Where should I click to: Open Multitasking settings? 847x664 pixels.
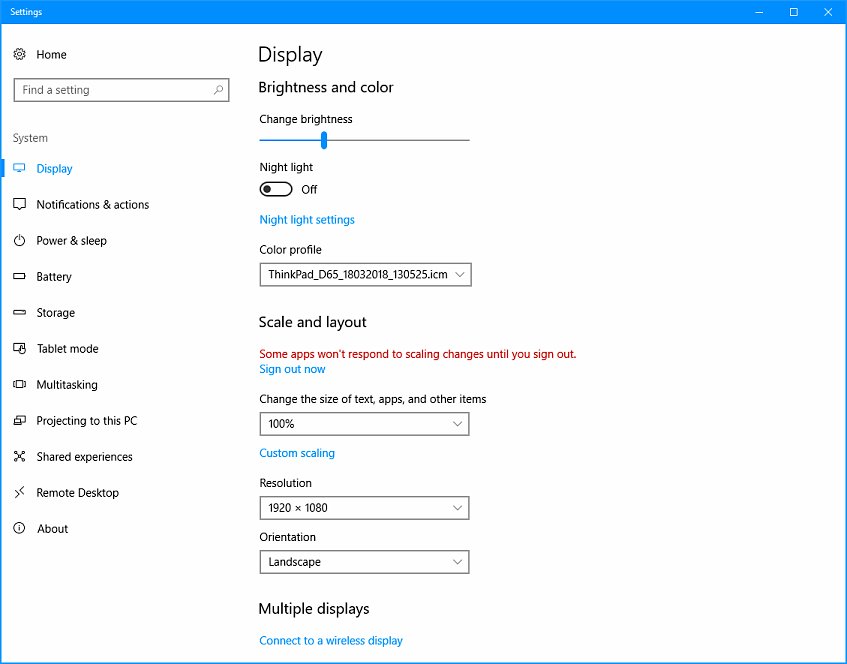coord(67,385)
